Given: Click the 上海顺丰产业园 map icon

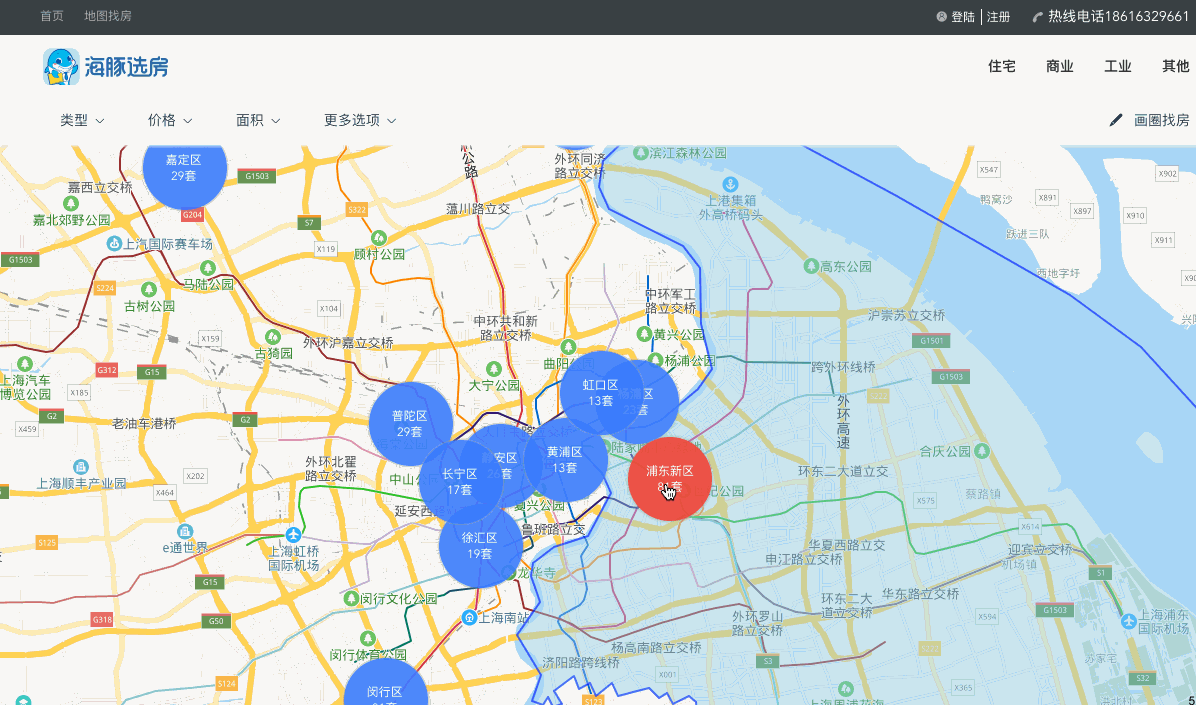Looking at the screenshot, I should tap(81, 466).
